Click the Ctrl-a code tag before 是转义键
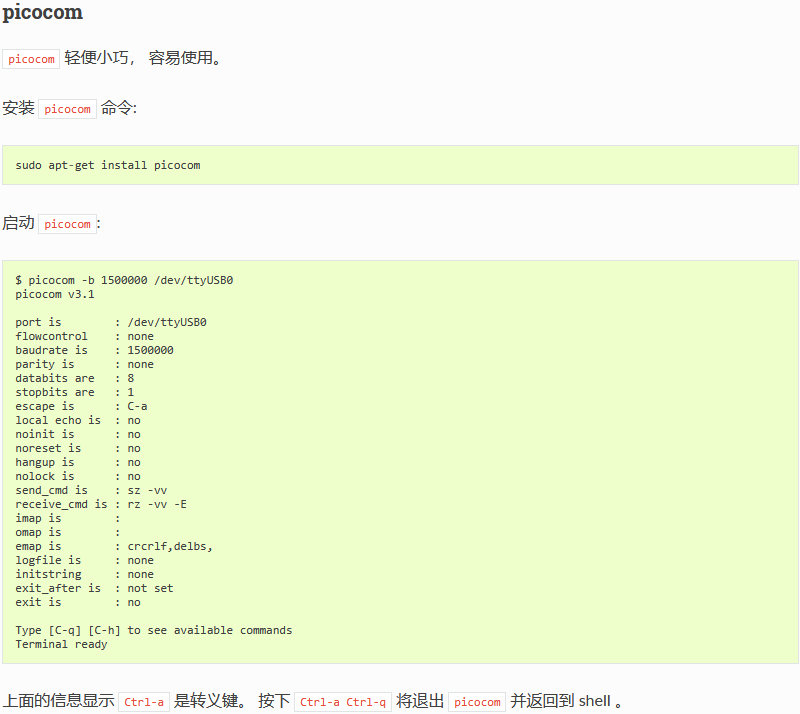Viewport: 800px width, 714px height. 144,702
